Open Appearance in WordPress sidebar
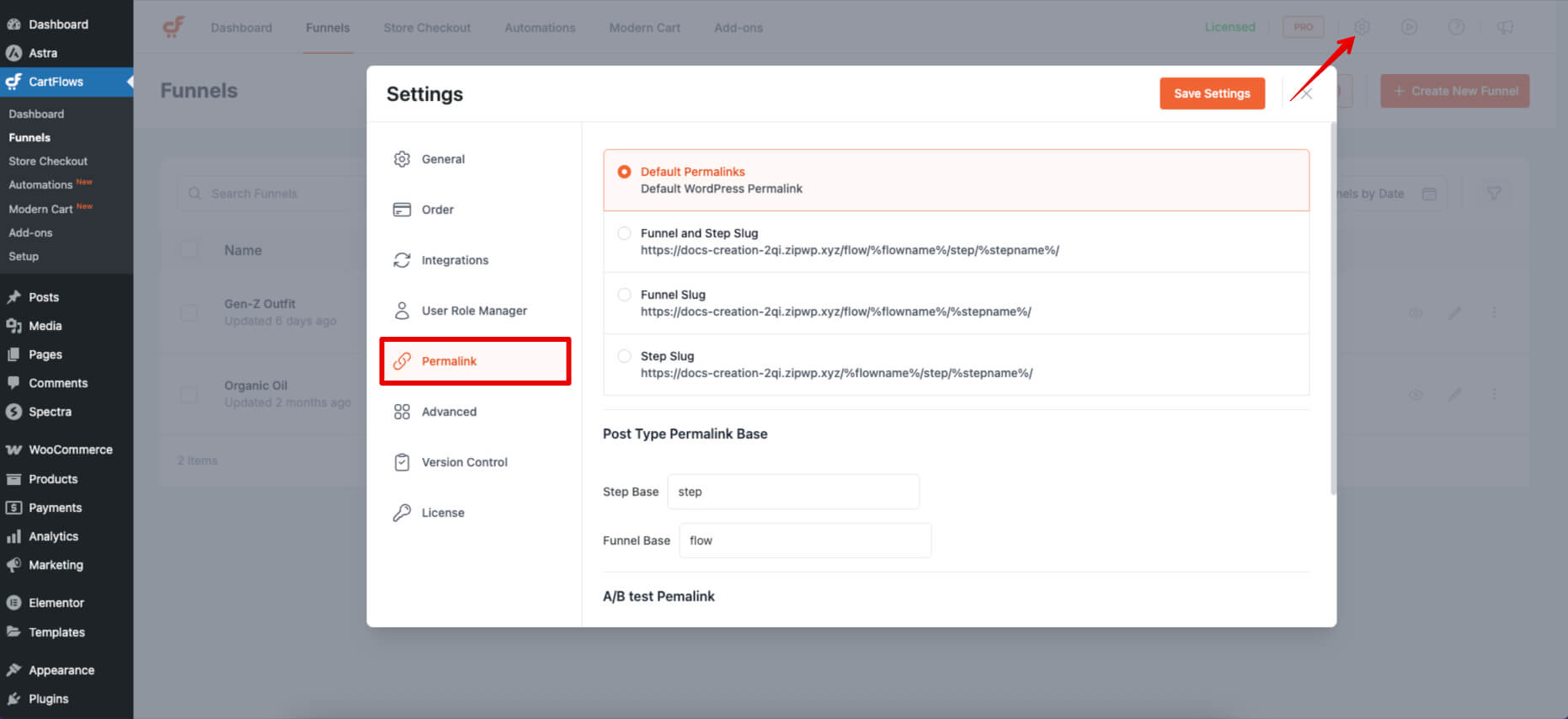1568x719 pixels. click(61, 670)
